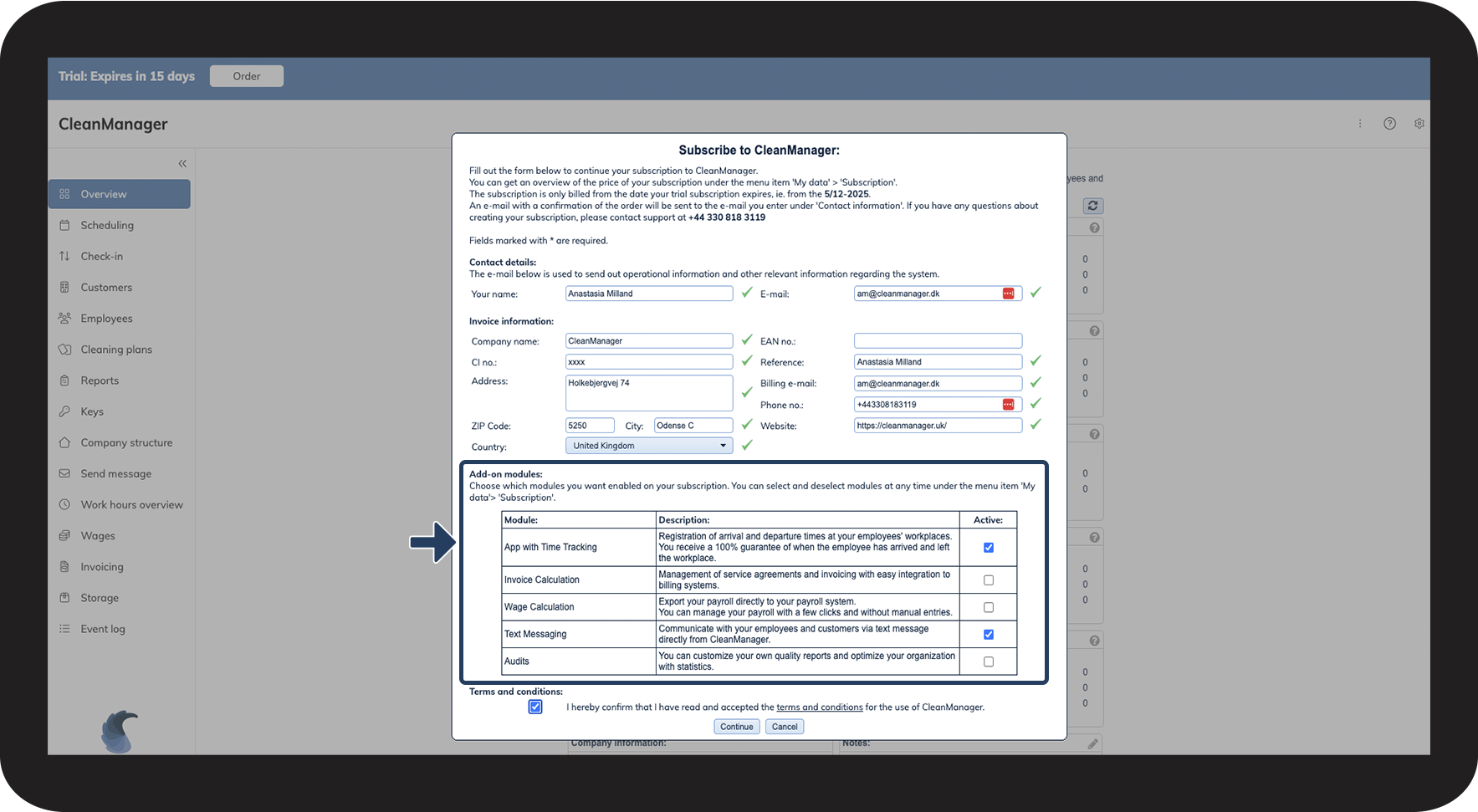Click the CI no. input field
The width and height of the screenshot is (1478, 812).
[649, 362]
